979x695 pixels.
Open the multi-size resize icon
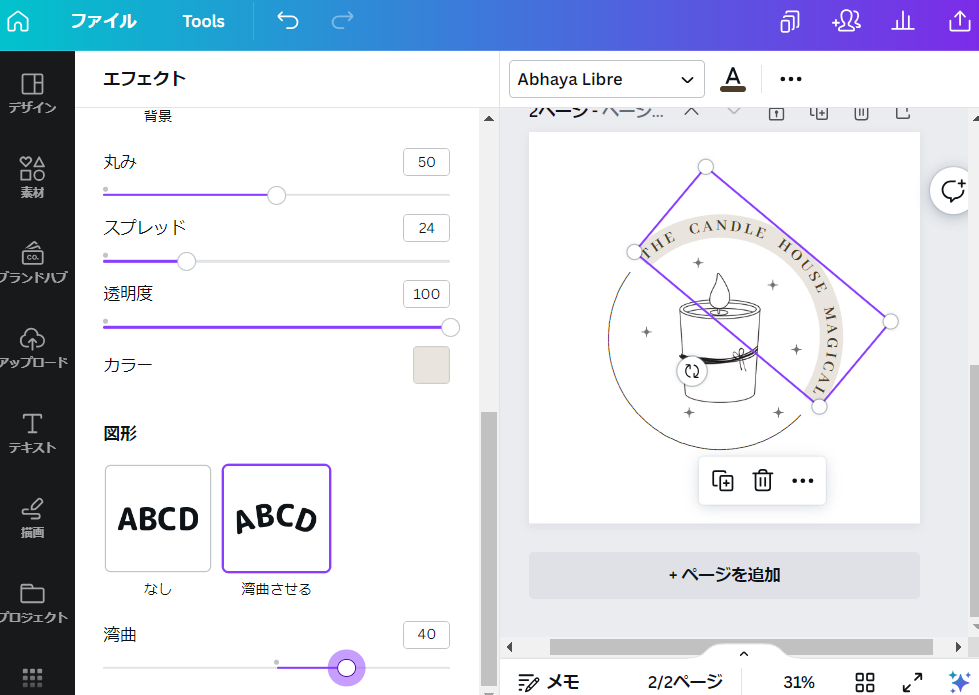pos(790,22)
